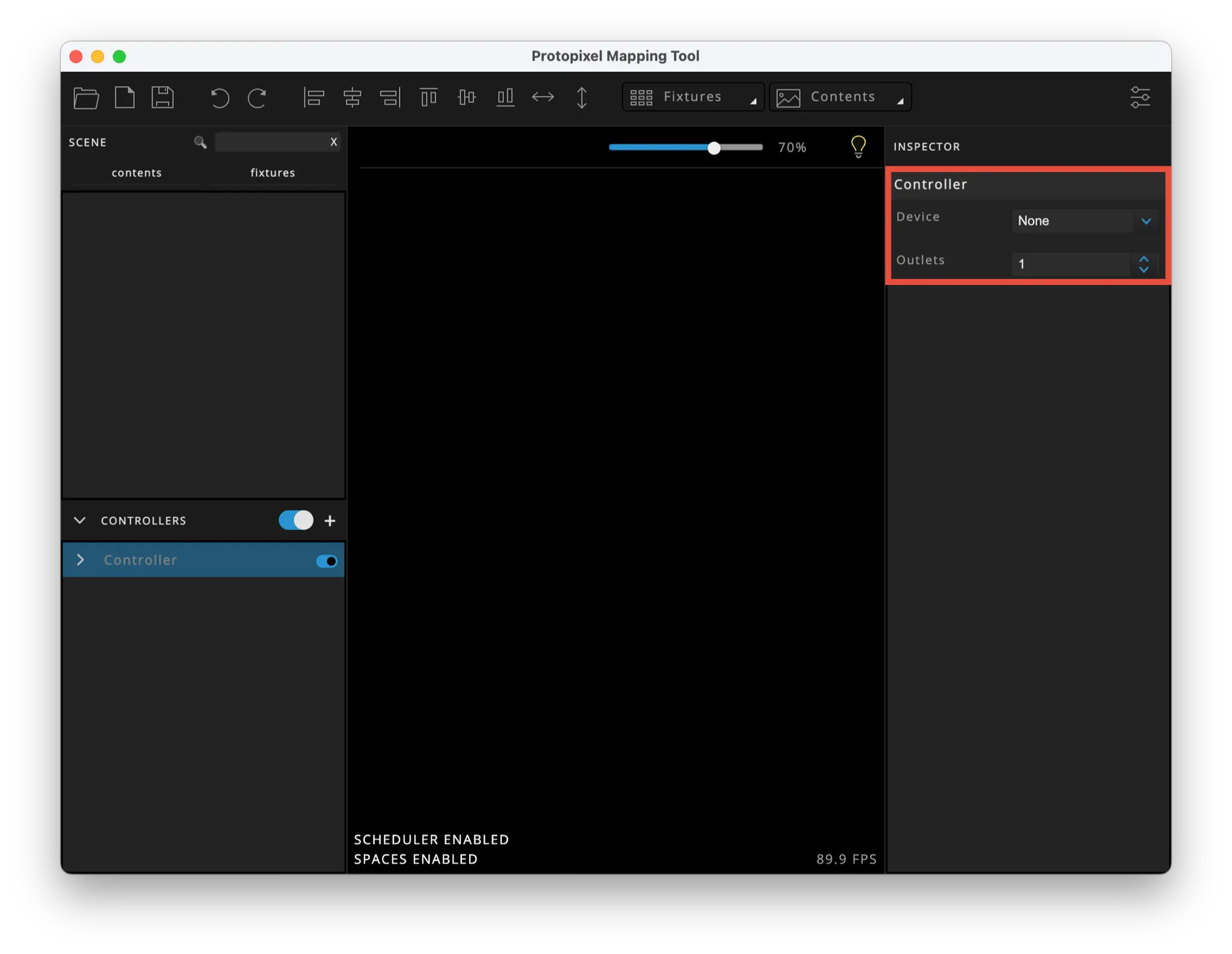Screen dimensions: 1232x954
Task: Redo the last action
Action: tap(257, 97)
